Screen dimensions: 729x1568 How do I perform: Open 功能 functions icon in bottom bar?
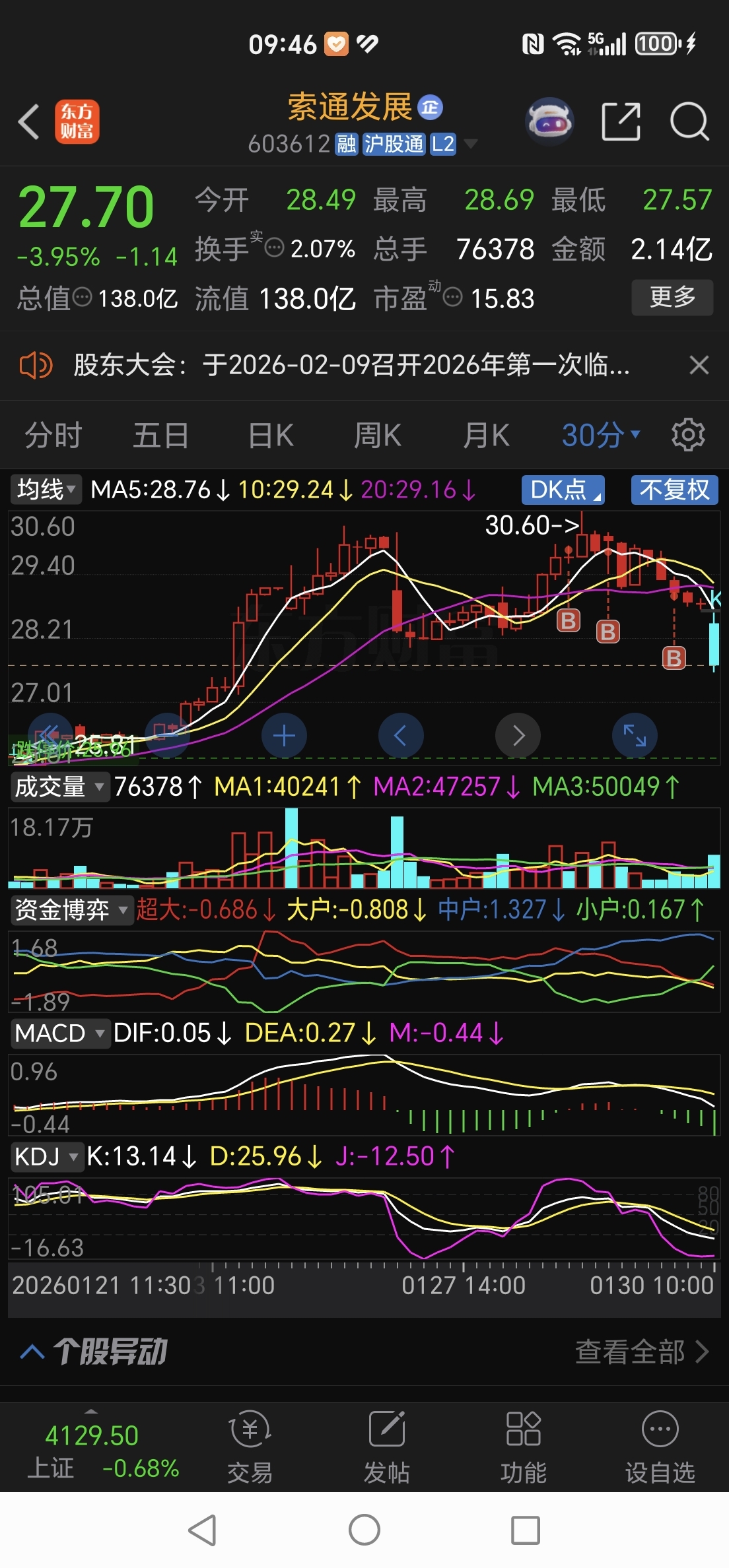point(524,1448)
